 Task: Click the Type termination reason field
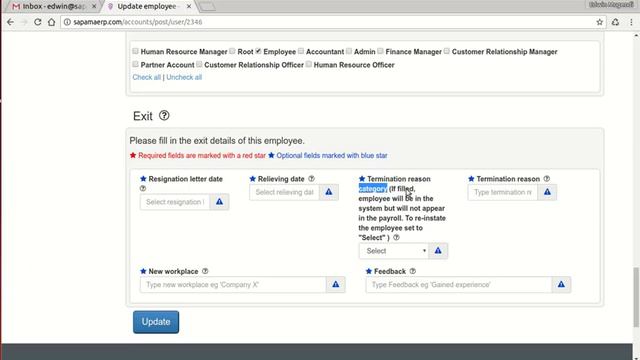[x=503, y=192]
